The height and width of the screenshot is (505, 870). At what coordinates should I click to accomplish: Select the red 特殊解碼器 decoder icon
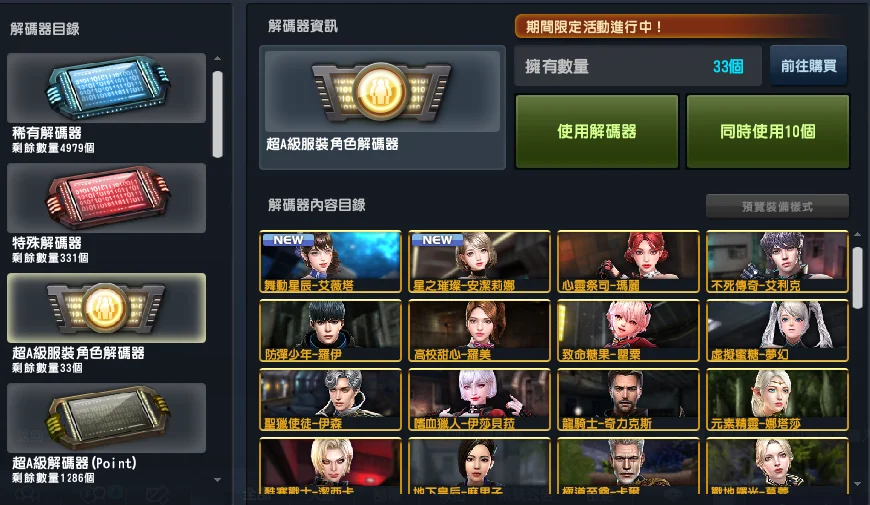(x=107, y=198)
